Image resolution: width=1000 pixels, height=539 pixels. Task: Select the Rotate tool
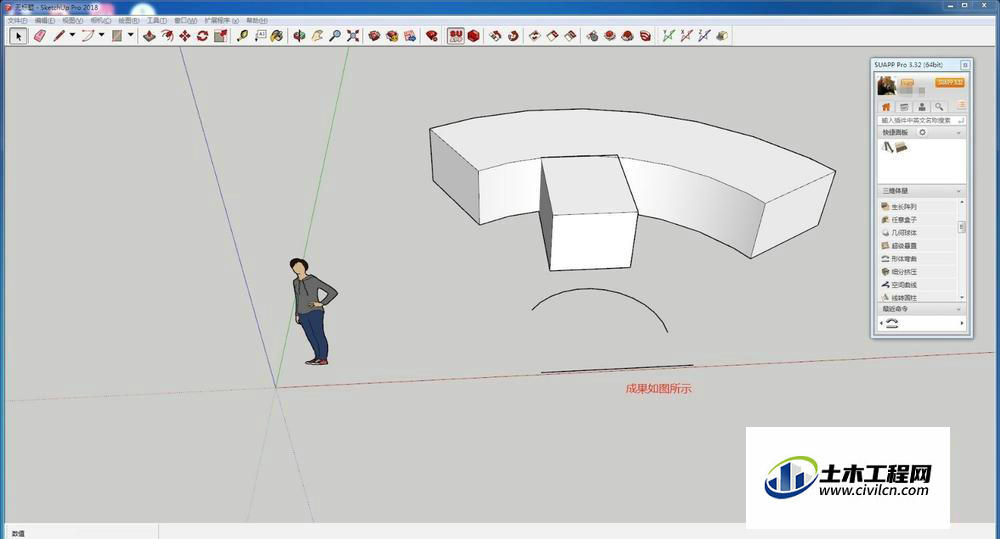coord(203,36)
